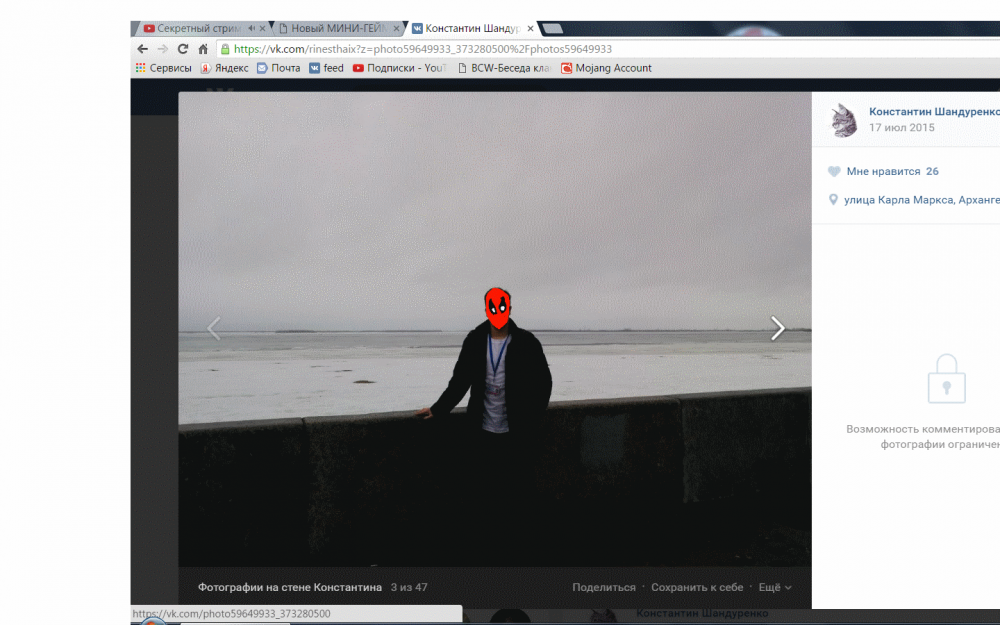Click the photo counter 3 из 47
Viewport: 1000px width, 625px height.
[409, 587]
